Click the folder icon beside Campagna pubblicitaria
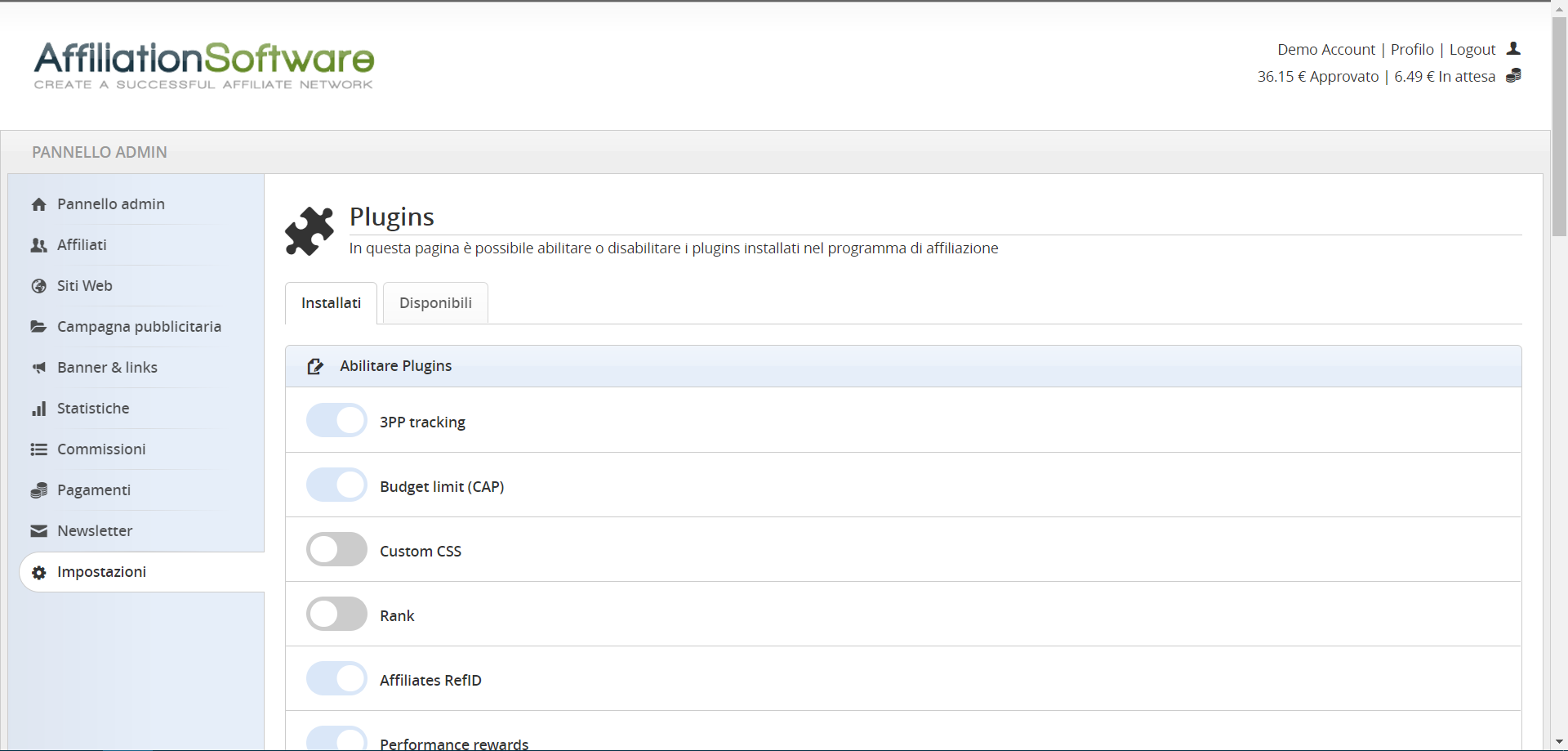The width and height of the screenshot is (1568, 751). pos(38,327)
